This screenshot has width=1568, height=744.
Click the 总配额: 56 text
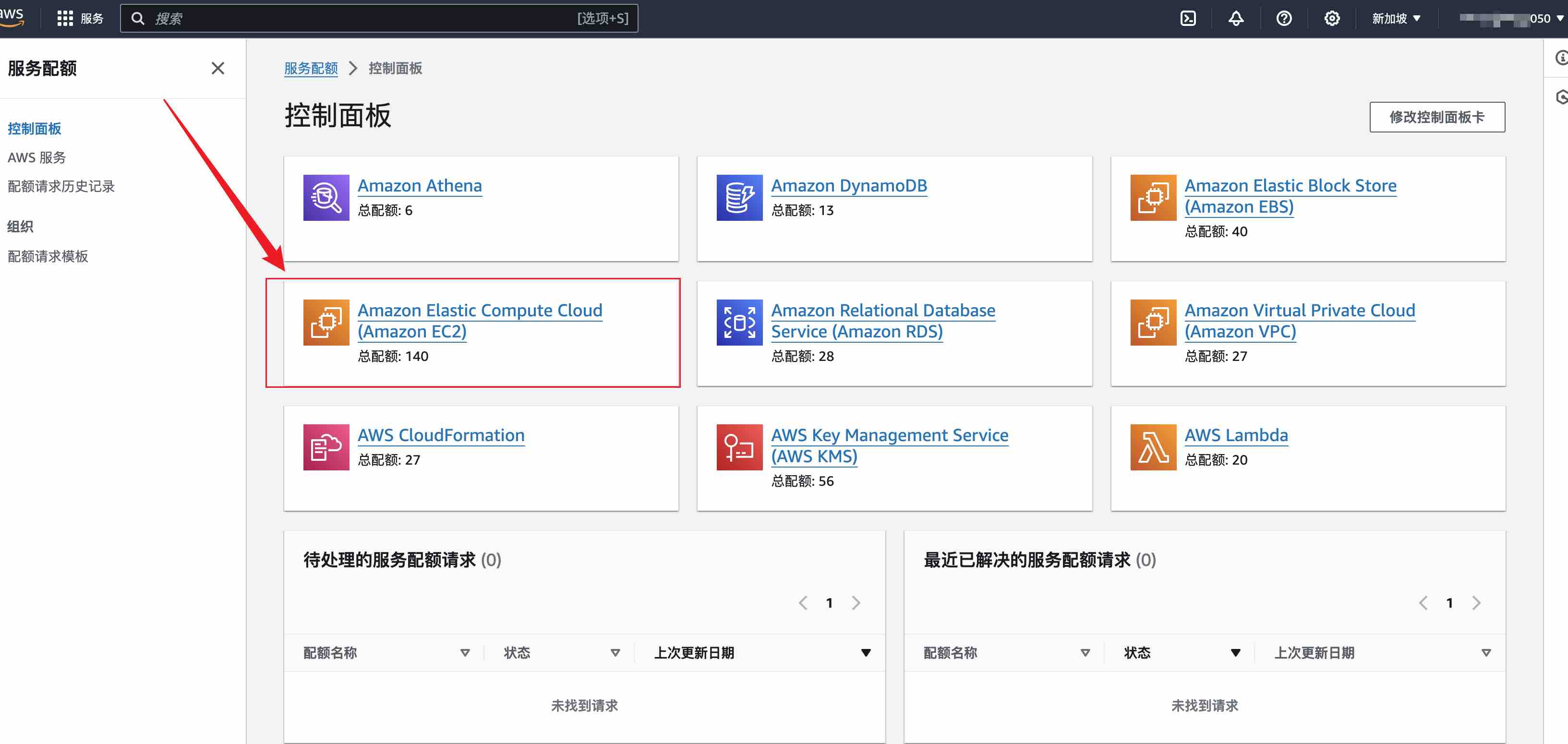click(802, 480)
